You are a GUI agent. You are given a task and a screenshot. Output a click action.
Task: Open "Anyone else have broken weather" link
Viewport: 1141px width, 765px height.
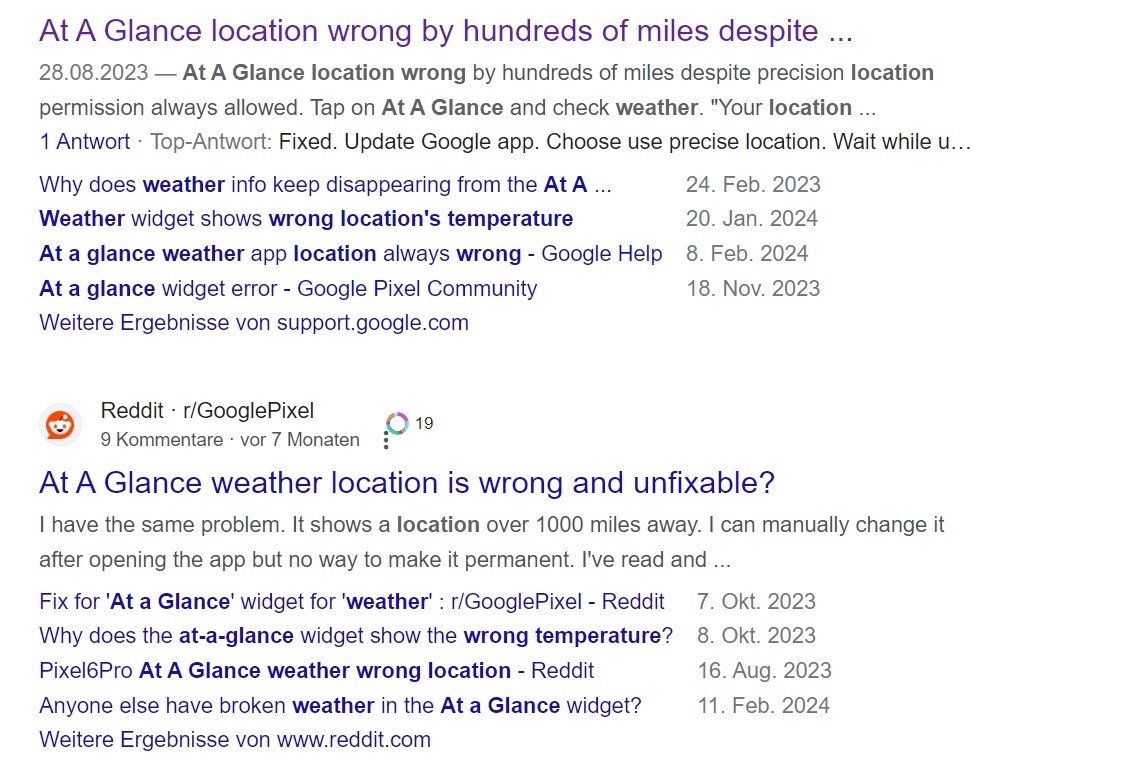(340, 705)
